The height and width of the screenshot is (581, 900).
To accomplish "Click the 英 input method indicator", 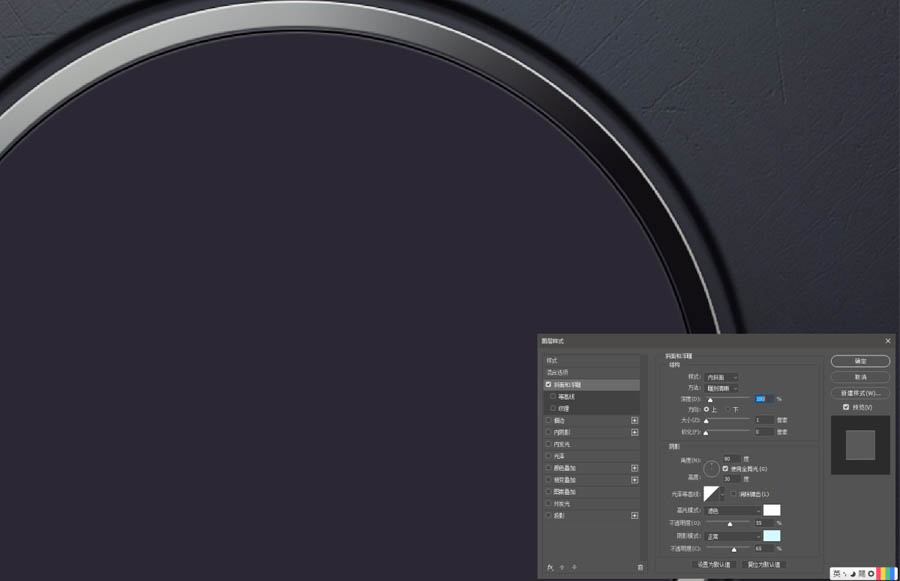I will click(x=837, y=574).
